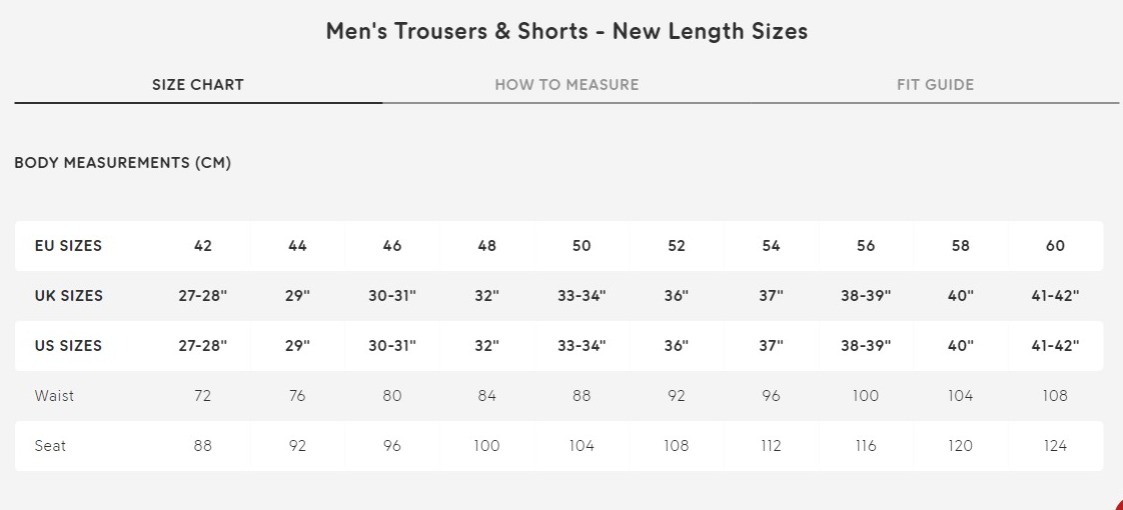Click the Seat row label

pos(50,446)
